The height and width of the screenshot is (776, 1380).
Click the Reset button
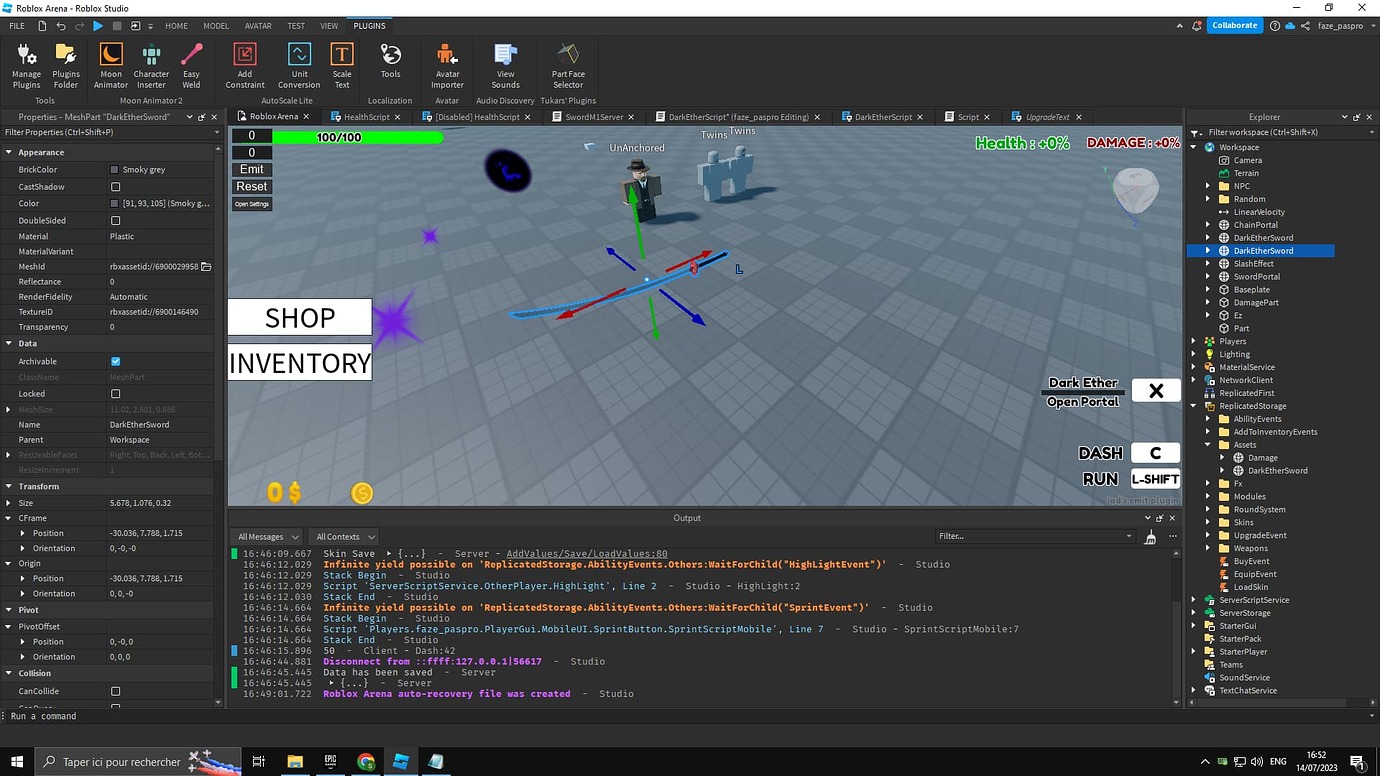[x=251, y=186]
